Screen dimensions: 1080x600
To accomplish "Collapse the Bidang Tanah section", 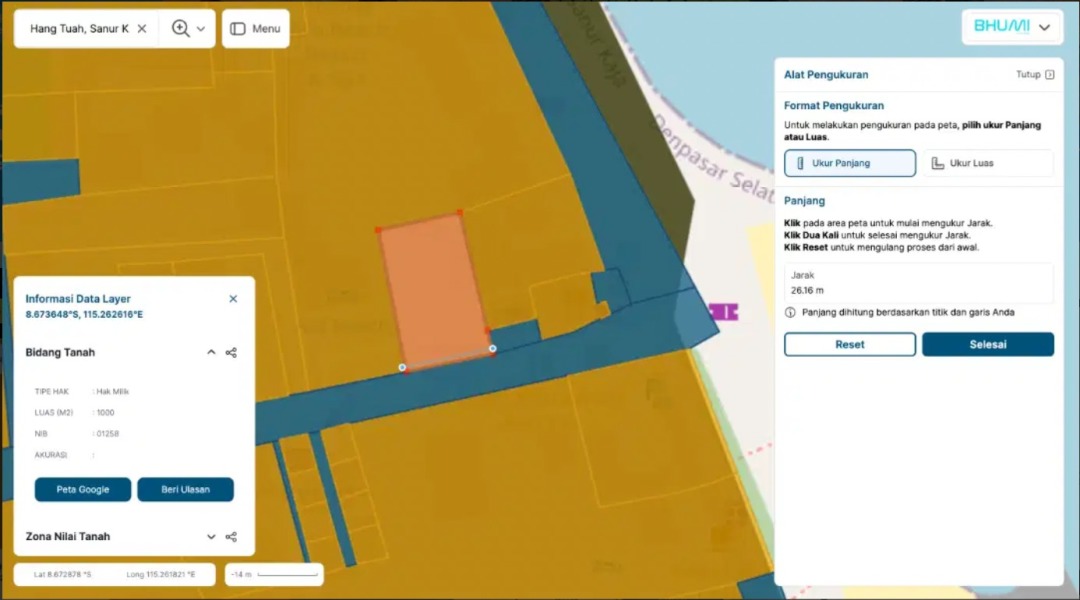I will tap(211, 353).
